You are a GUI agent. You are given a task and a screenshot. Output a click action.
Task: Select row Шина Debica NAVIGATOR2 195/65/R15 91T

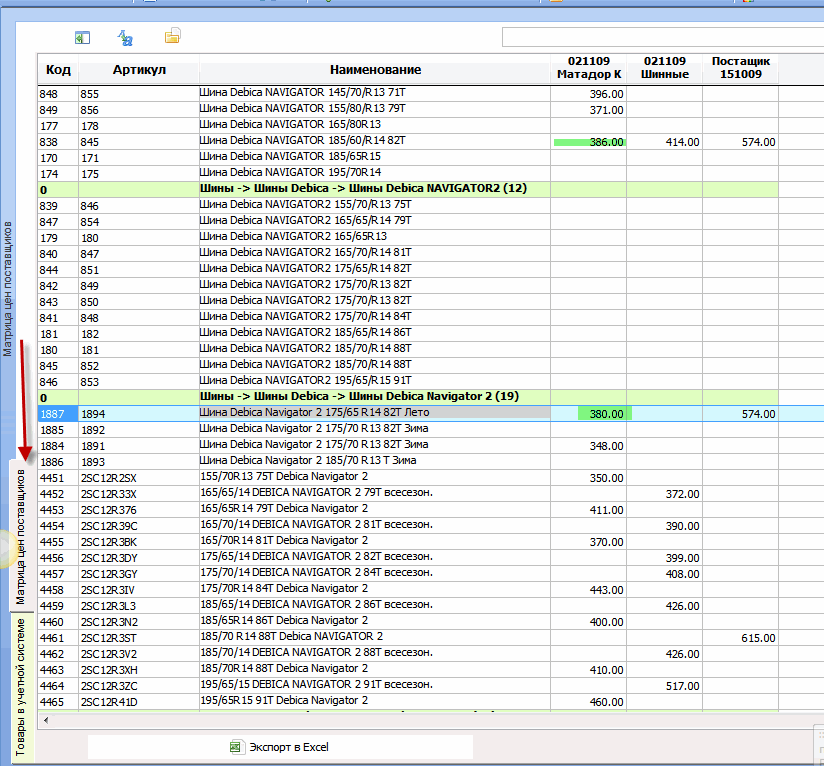pyautogui.click(x=408, y=381)
